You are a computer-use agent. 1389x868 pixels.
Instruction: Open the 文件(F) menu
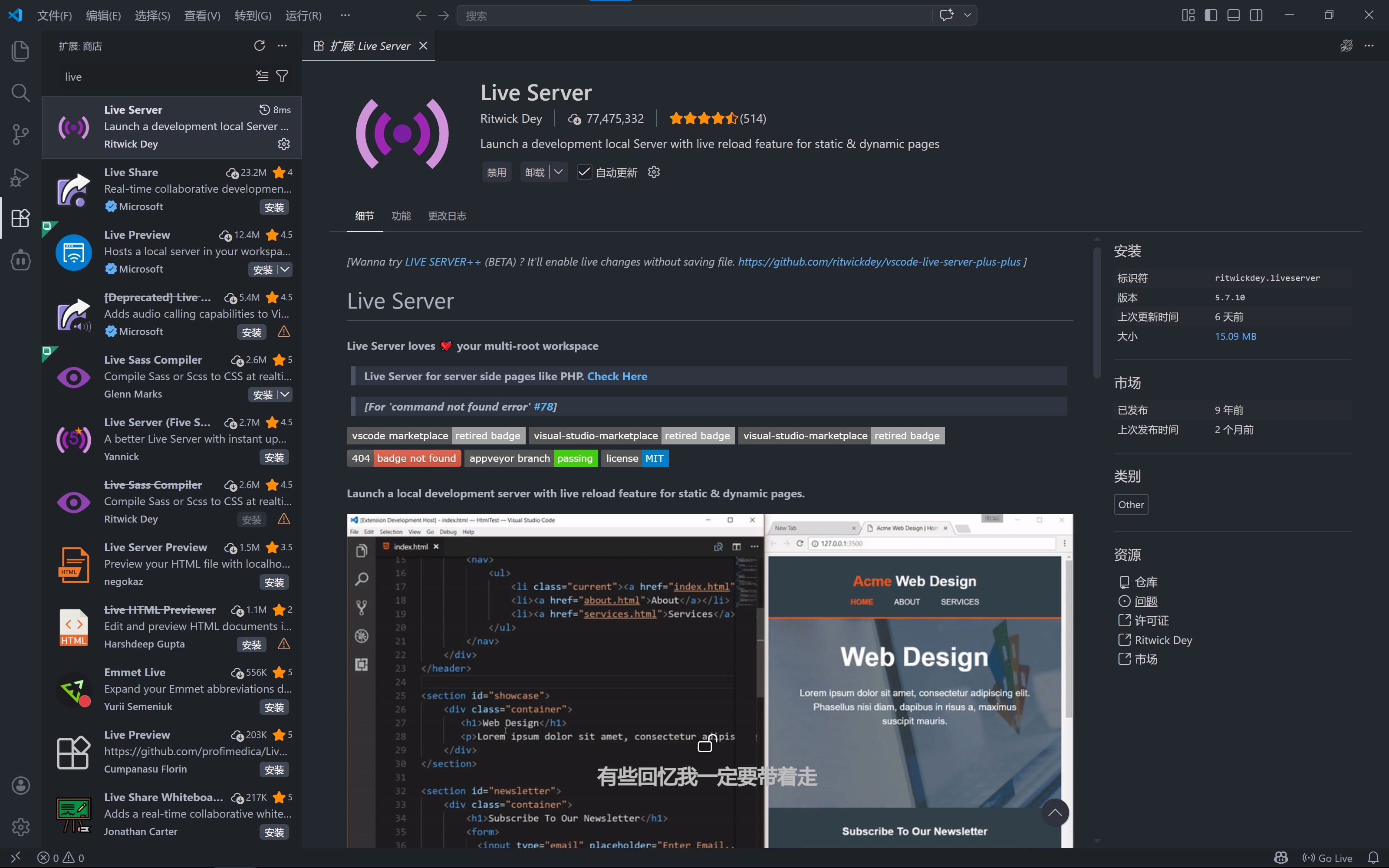coord(55,16)
